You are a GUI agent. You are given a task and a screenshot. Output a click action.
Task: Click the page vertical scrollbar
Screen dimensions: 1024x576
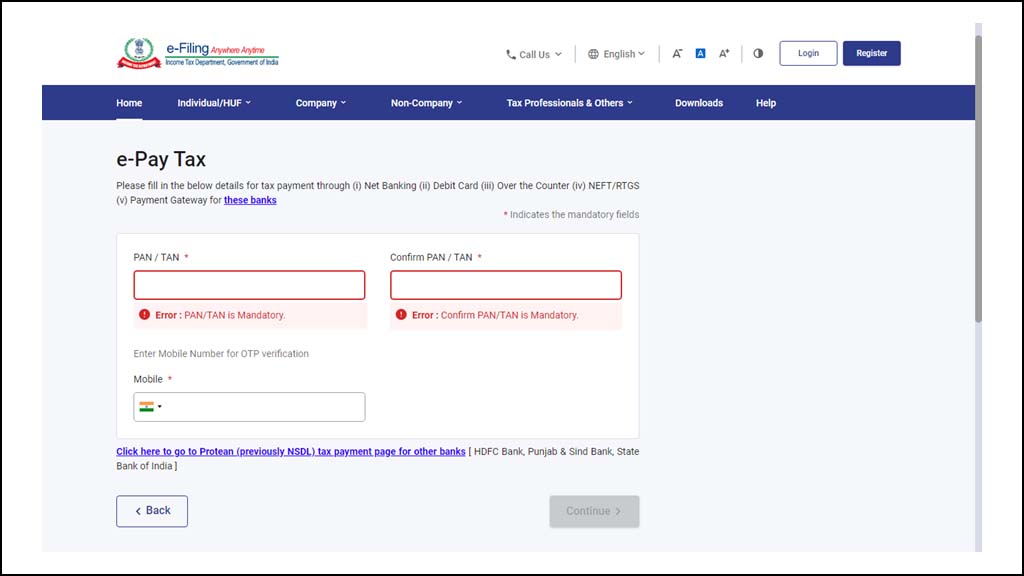(978, 178)
